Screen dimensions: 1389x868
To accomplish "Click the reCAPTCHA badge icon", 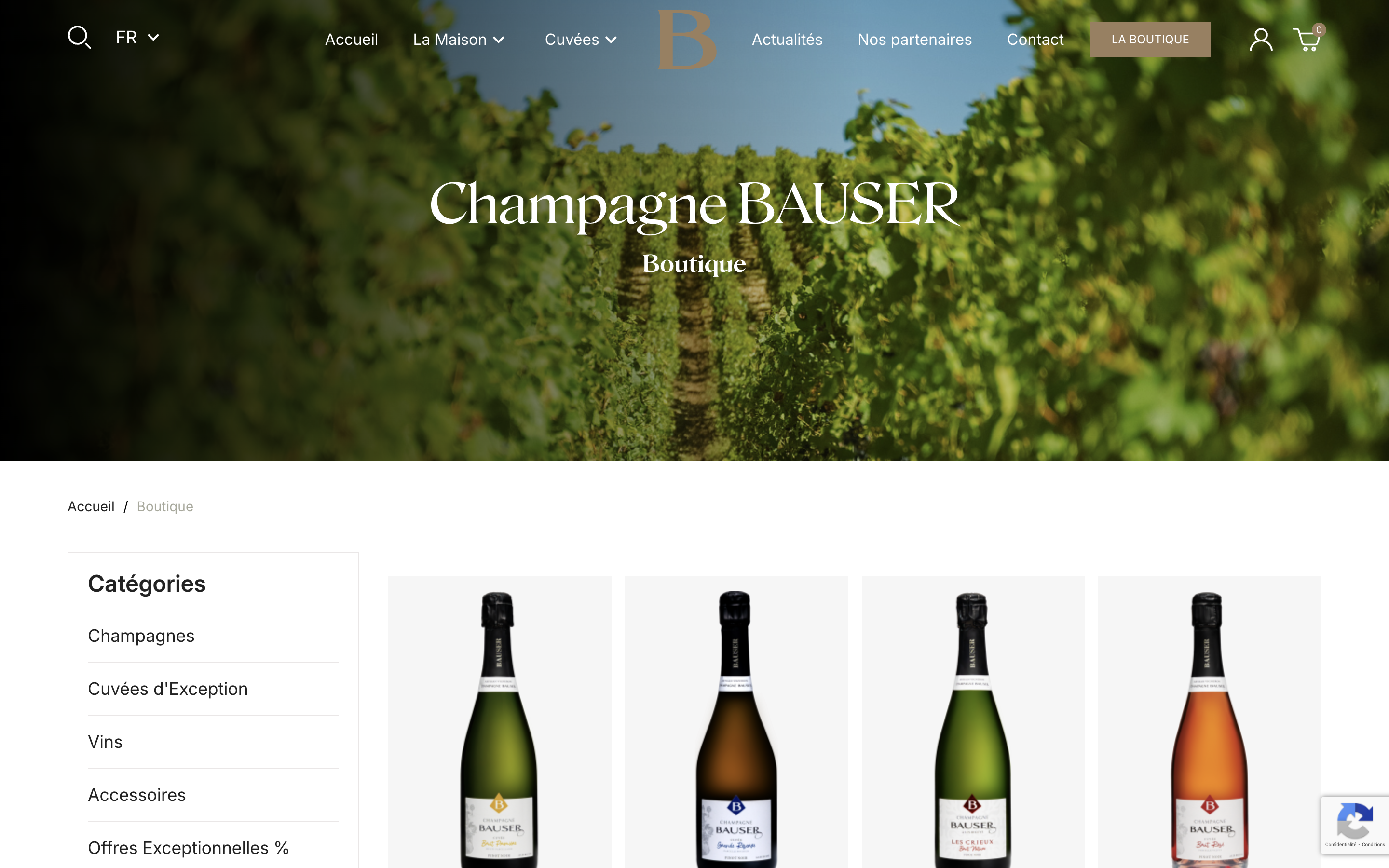I will [x=1355, y=820].
